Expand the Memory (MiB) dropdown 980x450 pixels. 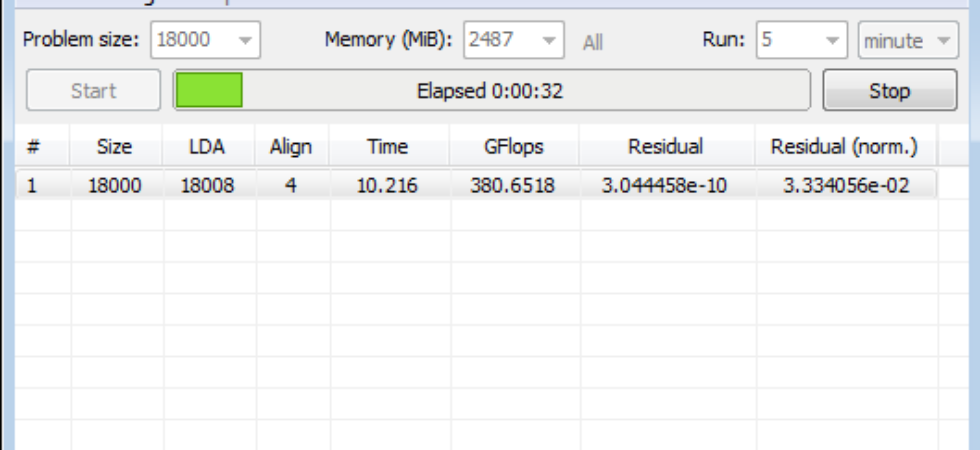click(x=514, y=40)
